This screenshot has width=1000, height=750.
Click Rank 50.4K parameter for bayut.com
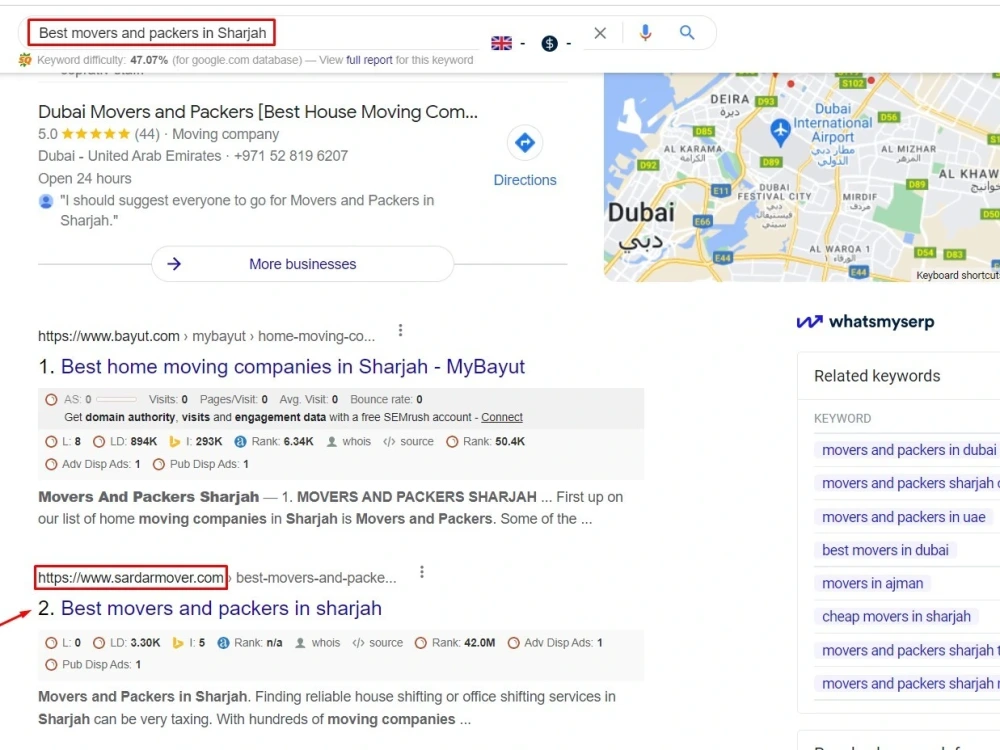point(485,441)
